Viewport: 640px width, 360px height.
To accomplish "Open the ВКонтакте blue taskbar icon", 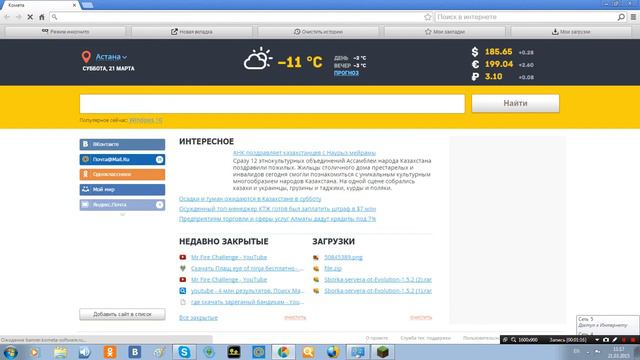I will (135, 352).
